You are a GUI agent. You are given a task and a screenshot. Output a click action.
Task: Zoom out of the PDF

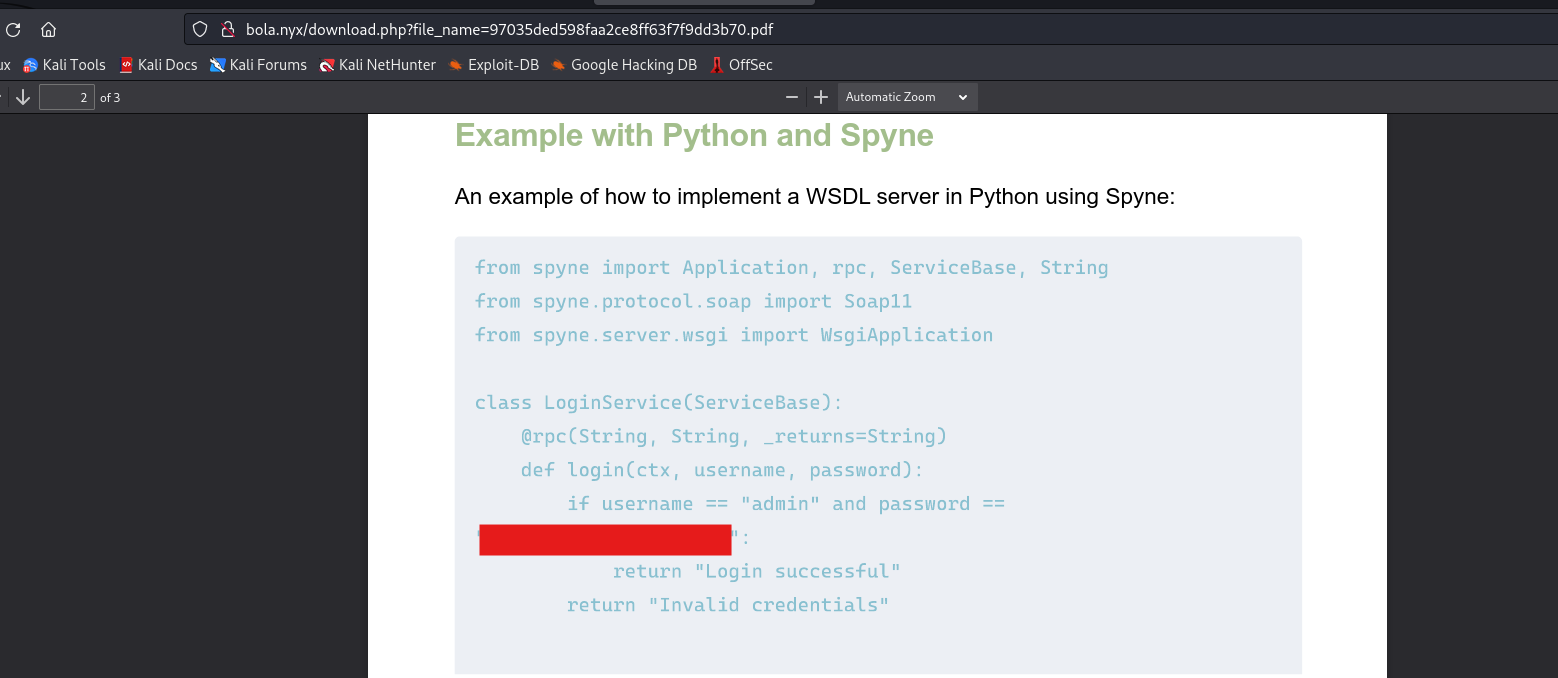(x=792, y=97)
